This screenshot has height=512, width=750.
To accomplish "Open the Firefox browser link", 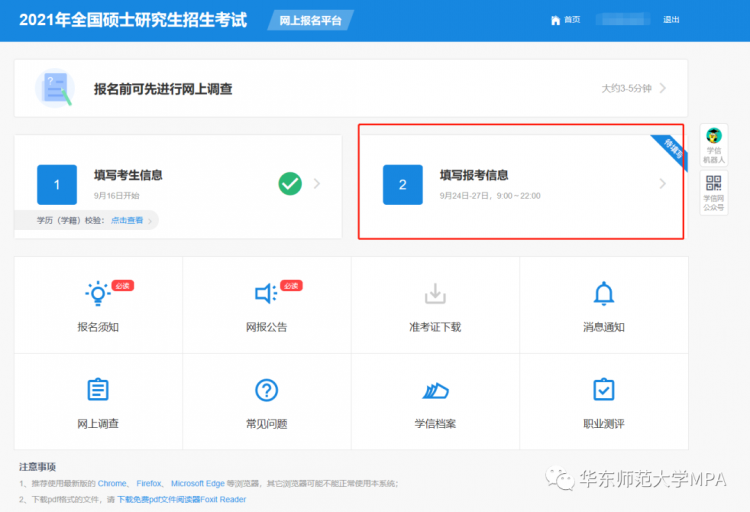I will tap(148, 484).
